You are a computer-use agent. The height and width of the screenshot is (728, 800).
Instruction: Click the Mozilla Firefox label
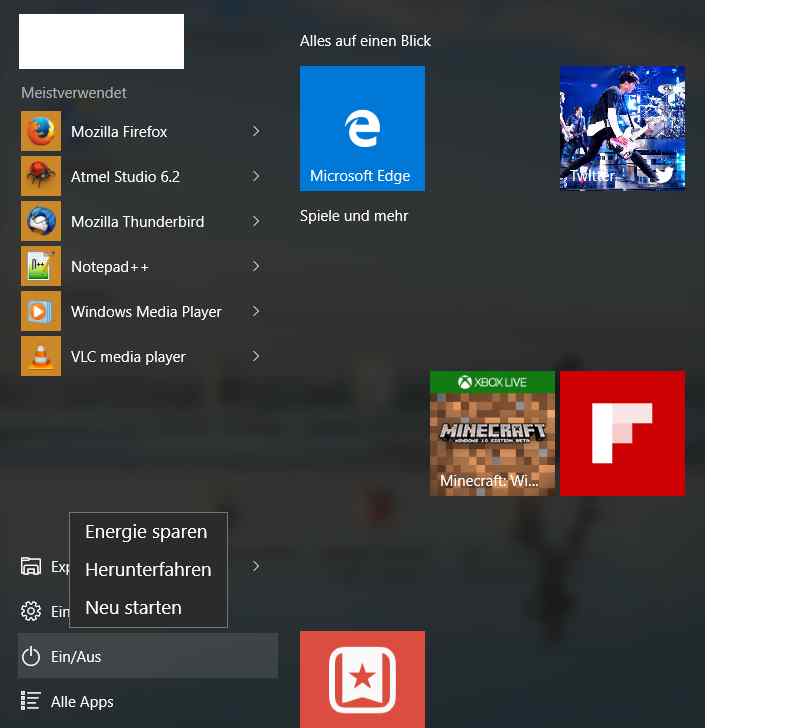(119, 132)
